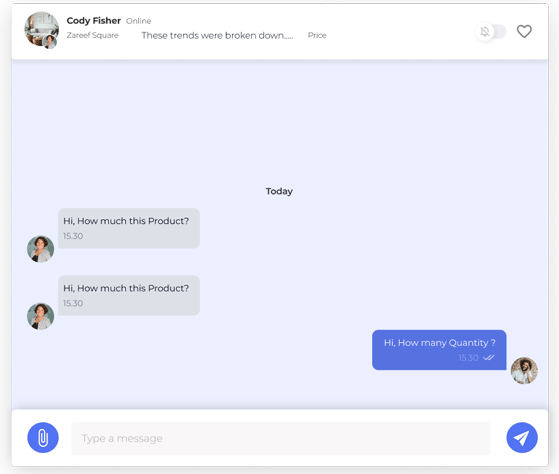Select the 'Hi, How many Quantity ?' message
Image resolution: width=559 pixels, height=474 pixels.
pyautogui.click(x=439, y=350)
